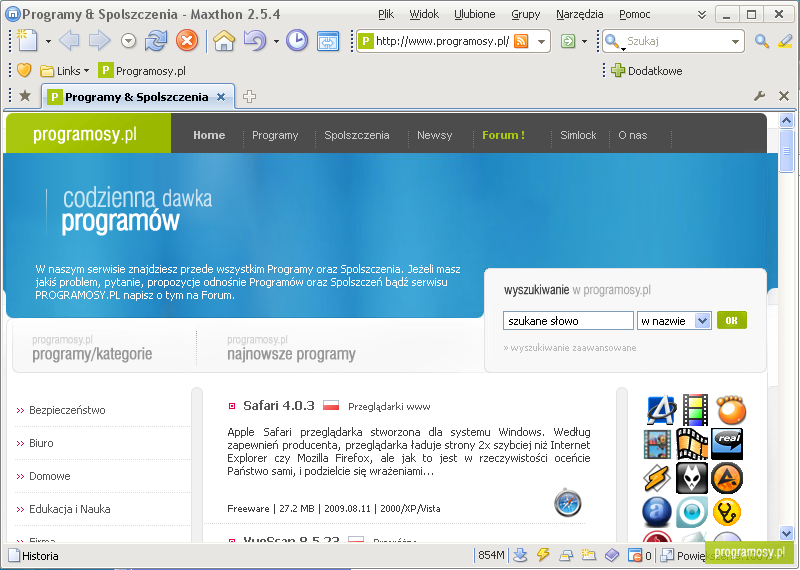This screenshot has width=800, height=570.
Task: Add a new tab with plus icon
Action: coord(249,96)
